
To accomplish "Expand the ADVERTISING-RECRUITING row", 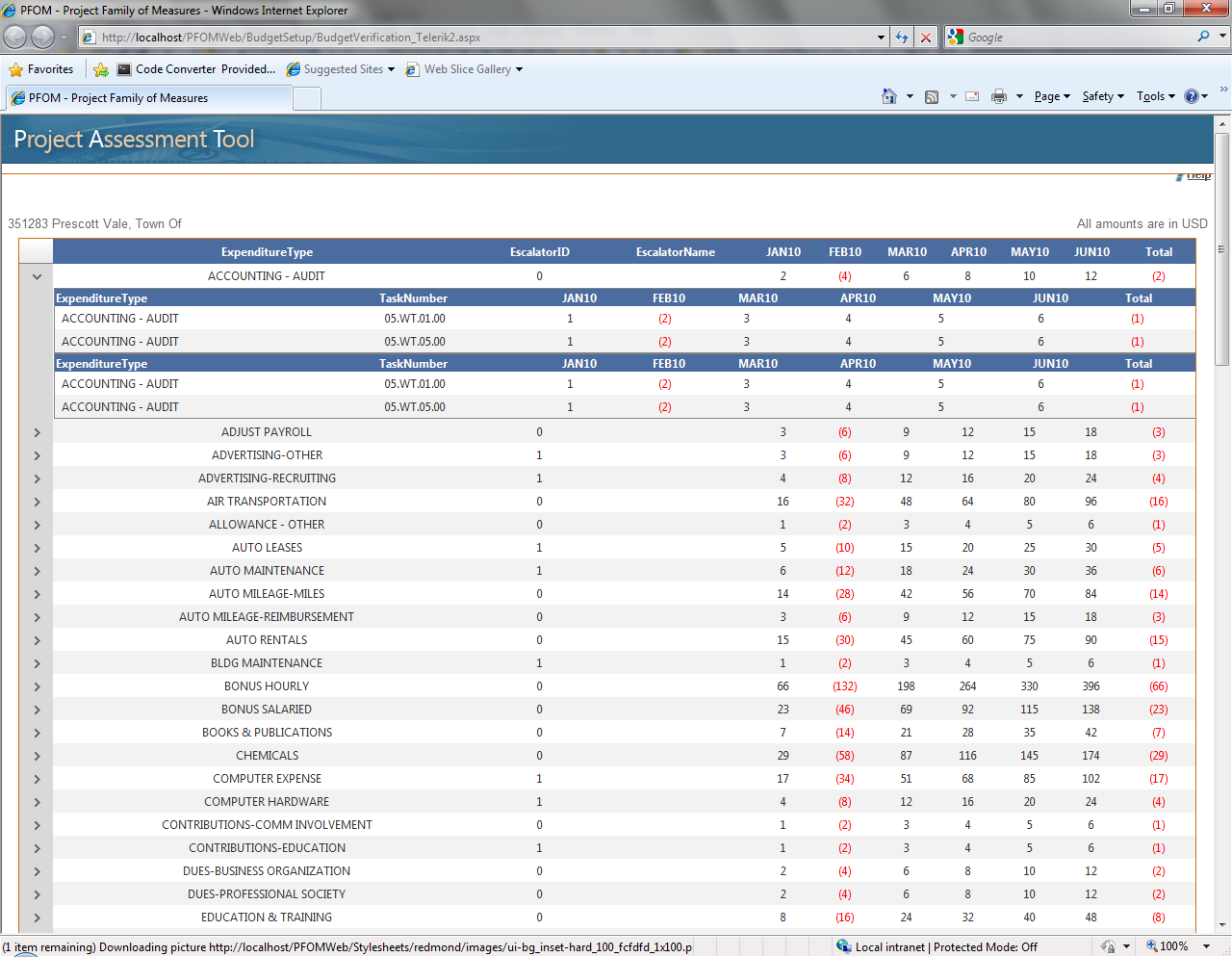I will pos(37,478).
